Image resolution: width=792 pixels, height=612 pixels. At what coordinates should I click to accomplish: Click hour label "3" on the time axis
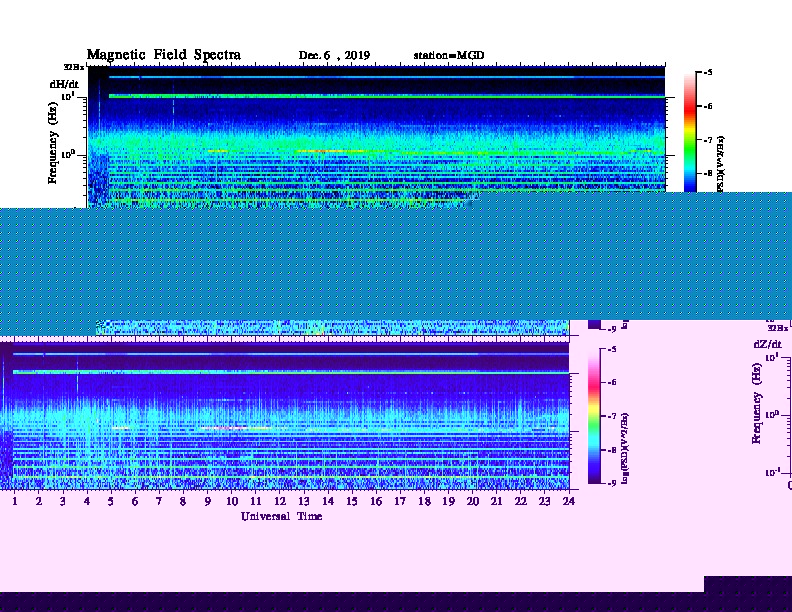[63, 501]
